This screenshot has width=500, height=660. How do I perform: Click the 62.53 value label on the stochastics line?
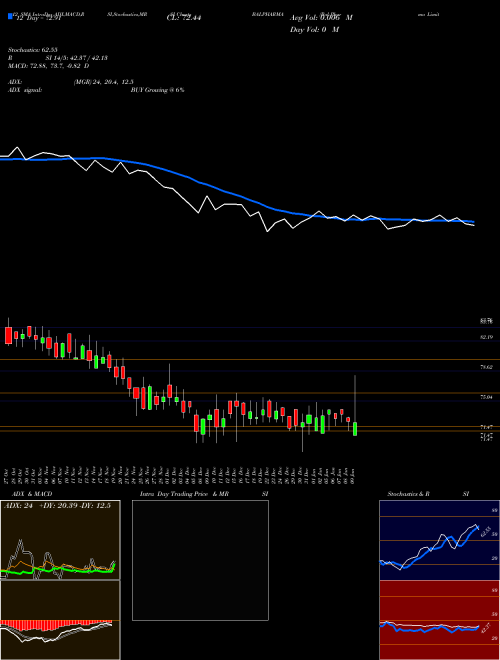pyautogui.click(x=484, y=530)
